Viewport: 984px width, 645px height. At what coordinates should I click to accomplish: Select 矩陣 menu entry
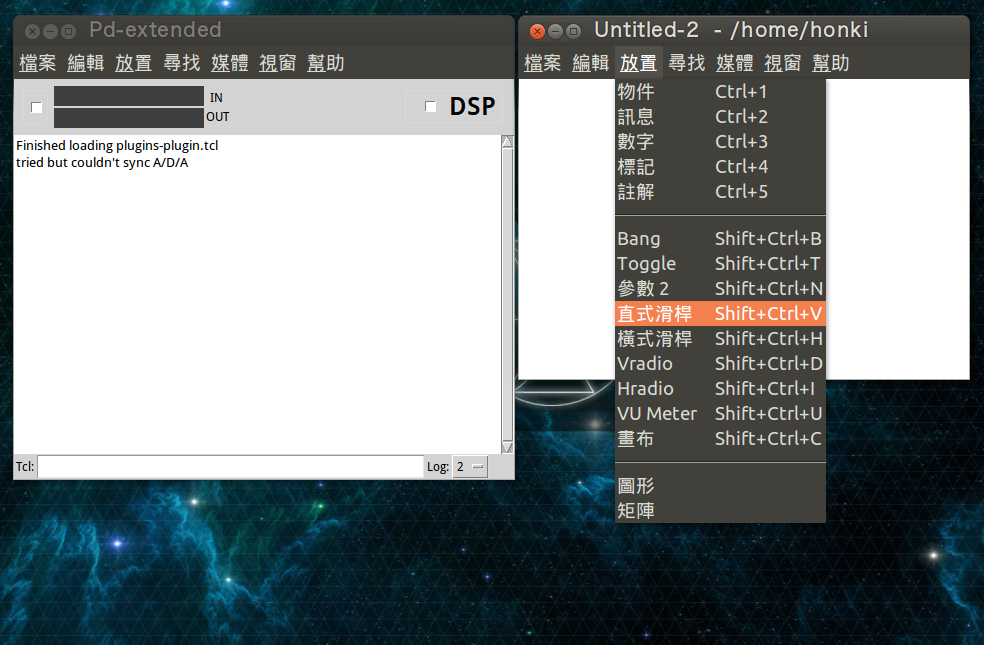click(x=720, y=511)
